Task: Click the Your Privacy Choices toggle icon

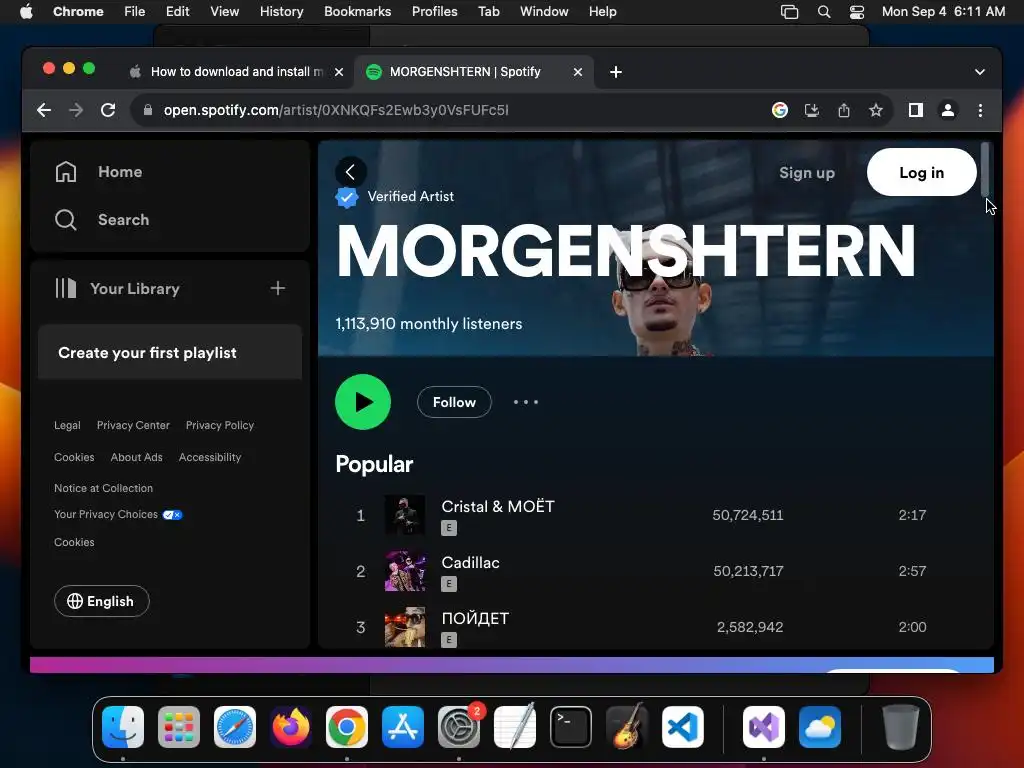Action: point(172,515)
